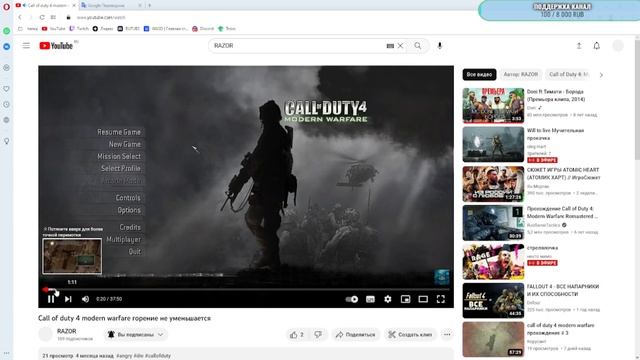This screenshot has height=360, width=640.
Task: Select the Call of Duty 4 chip
Action: (x=568, y=75)
